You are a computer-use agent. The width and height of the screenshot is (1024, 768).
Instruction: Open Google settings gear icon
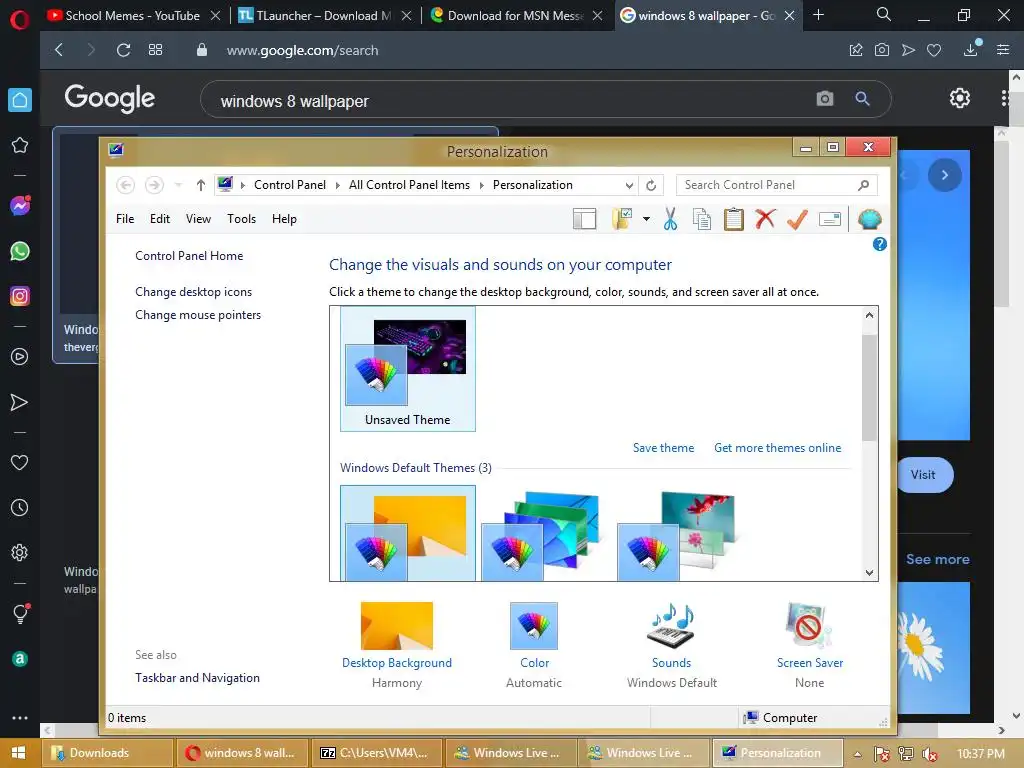(959, 98)
